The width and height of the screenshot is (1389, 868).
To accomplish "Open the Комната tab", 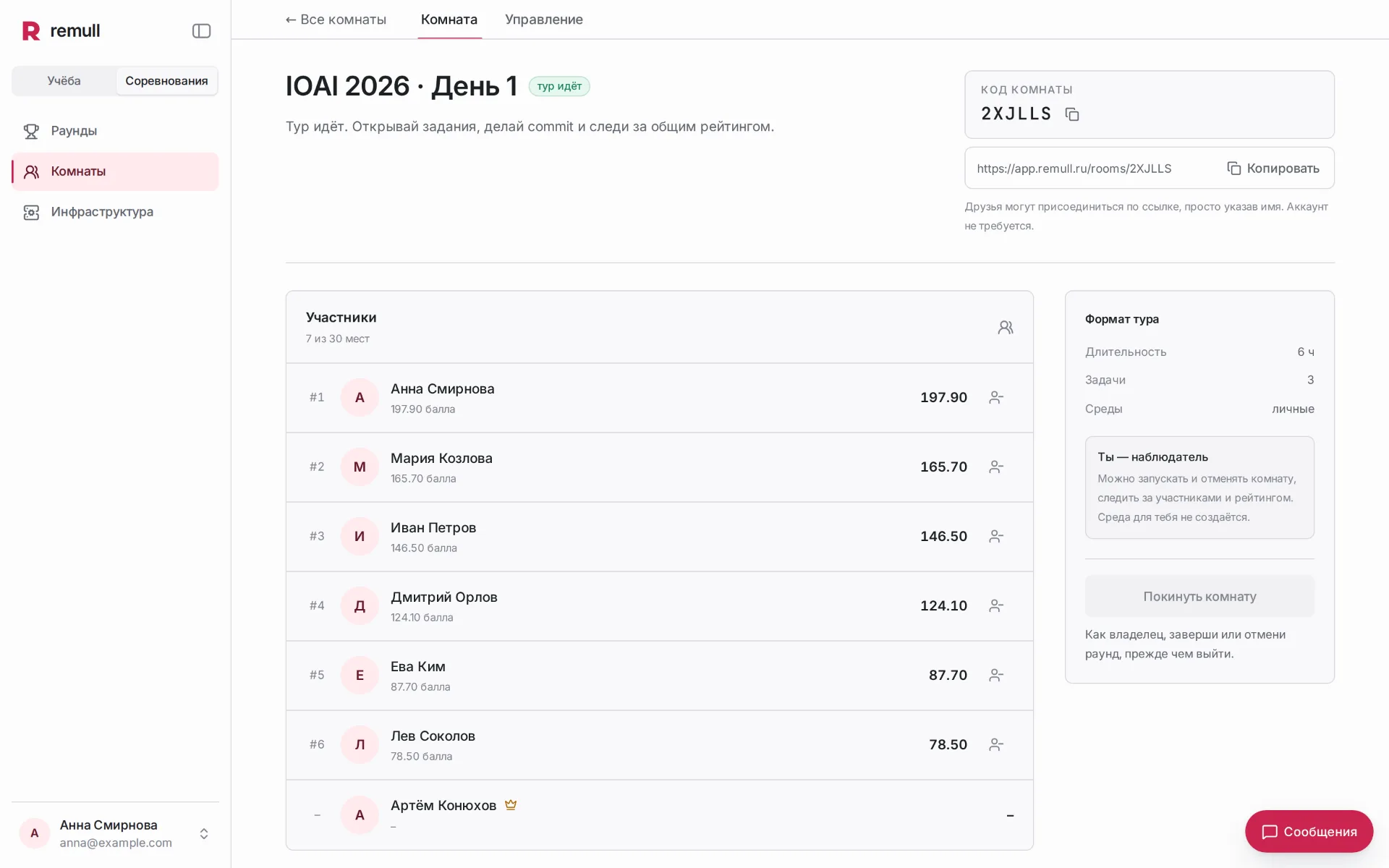I will coord(449,20).
